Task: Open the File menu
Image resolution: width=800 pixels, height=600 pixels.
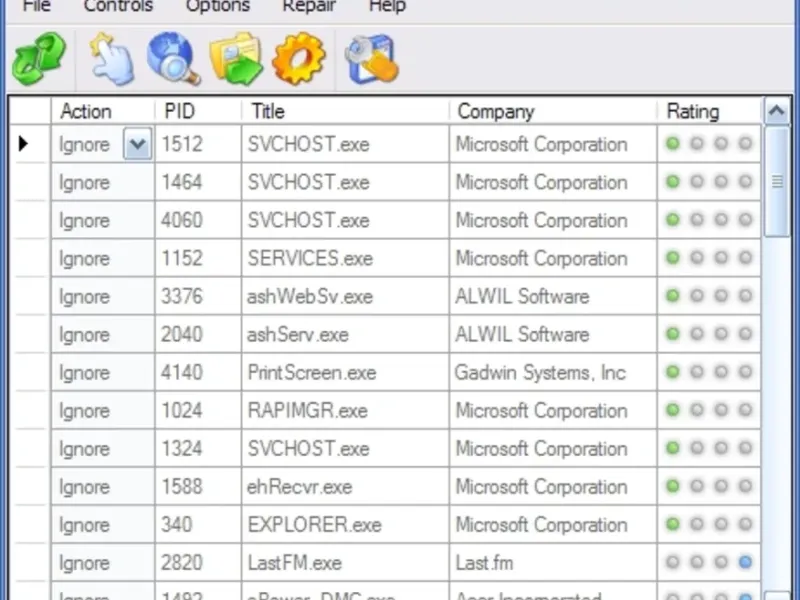Action: click(x=37, y=6)
